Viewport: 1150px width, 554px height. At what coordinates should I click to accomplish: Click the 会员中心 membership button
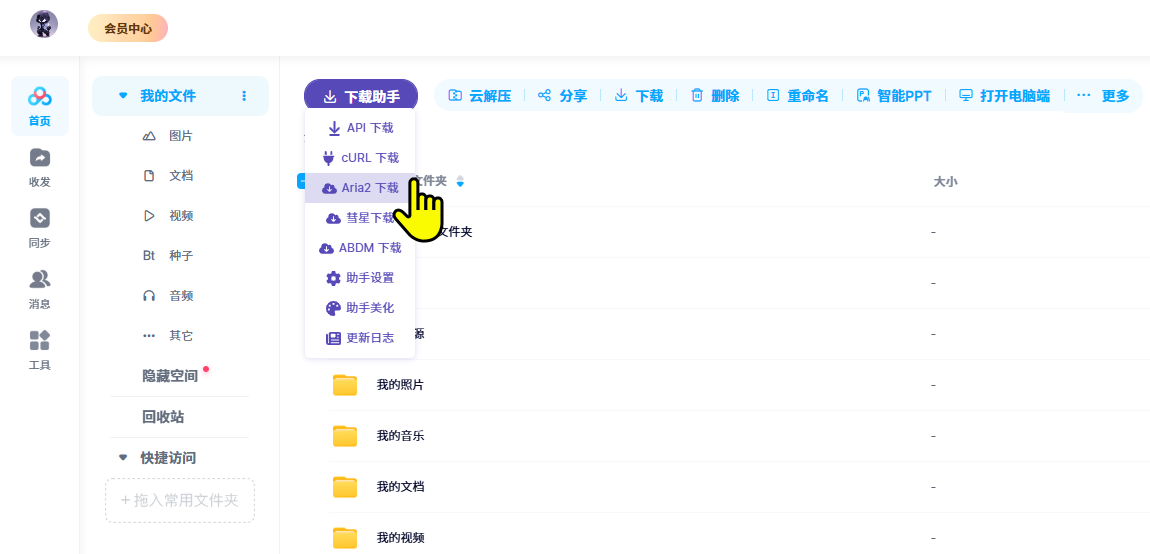(128, 29)
